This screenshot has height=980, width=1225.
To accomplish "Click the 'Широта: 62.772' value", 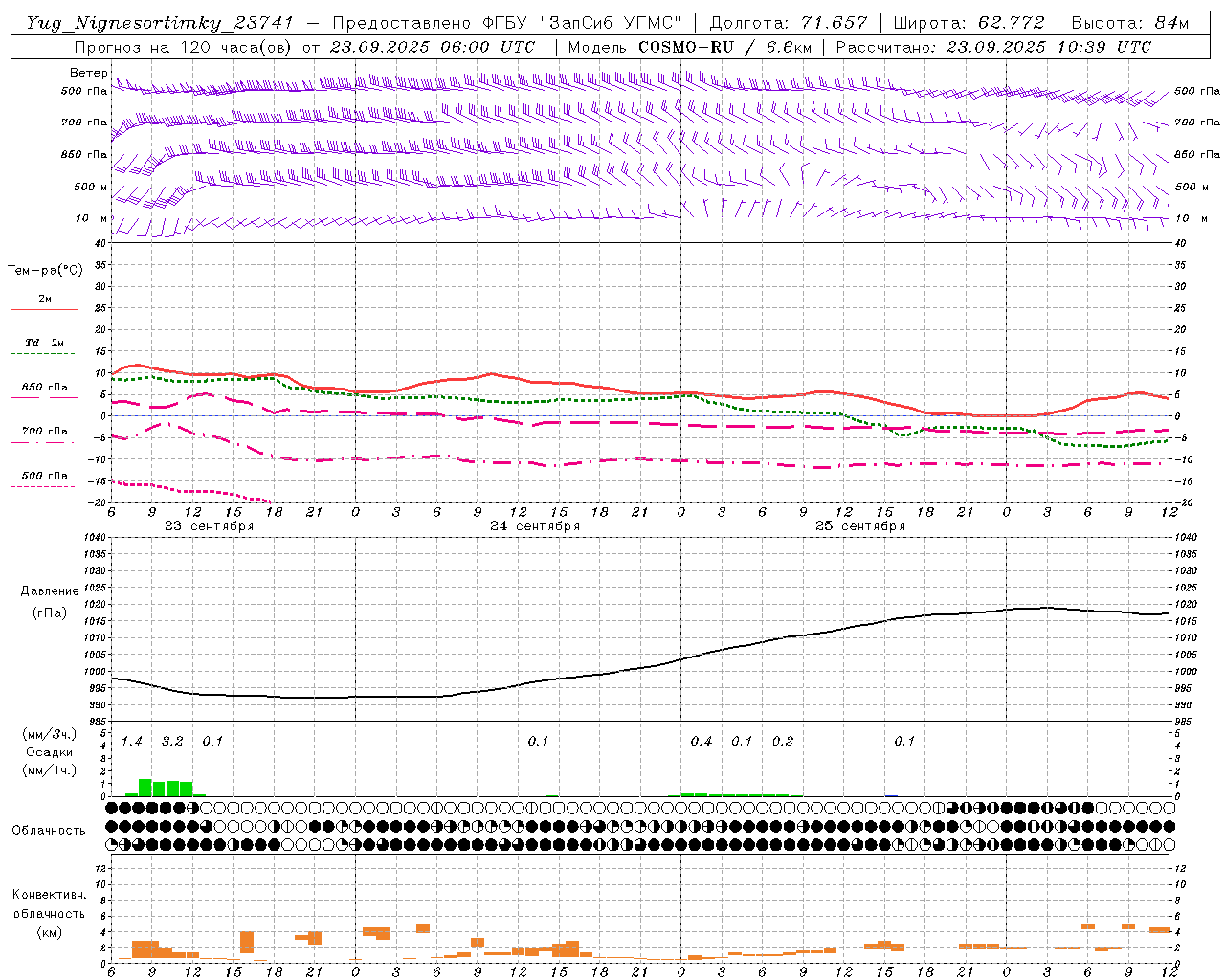I will click(x=969, y=23).
